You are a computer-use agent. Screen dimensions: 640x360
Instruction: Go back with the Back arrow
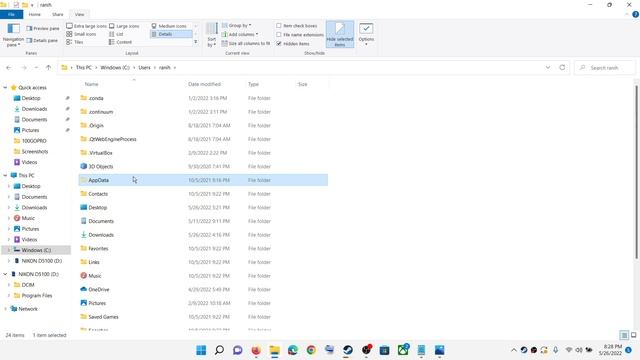[9, 68]
